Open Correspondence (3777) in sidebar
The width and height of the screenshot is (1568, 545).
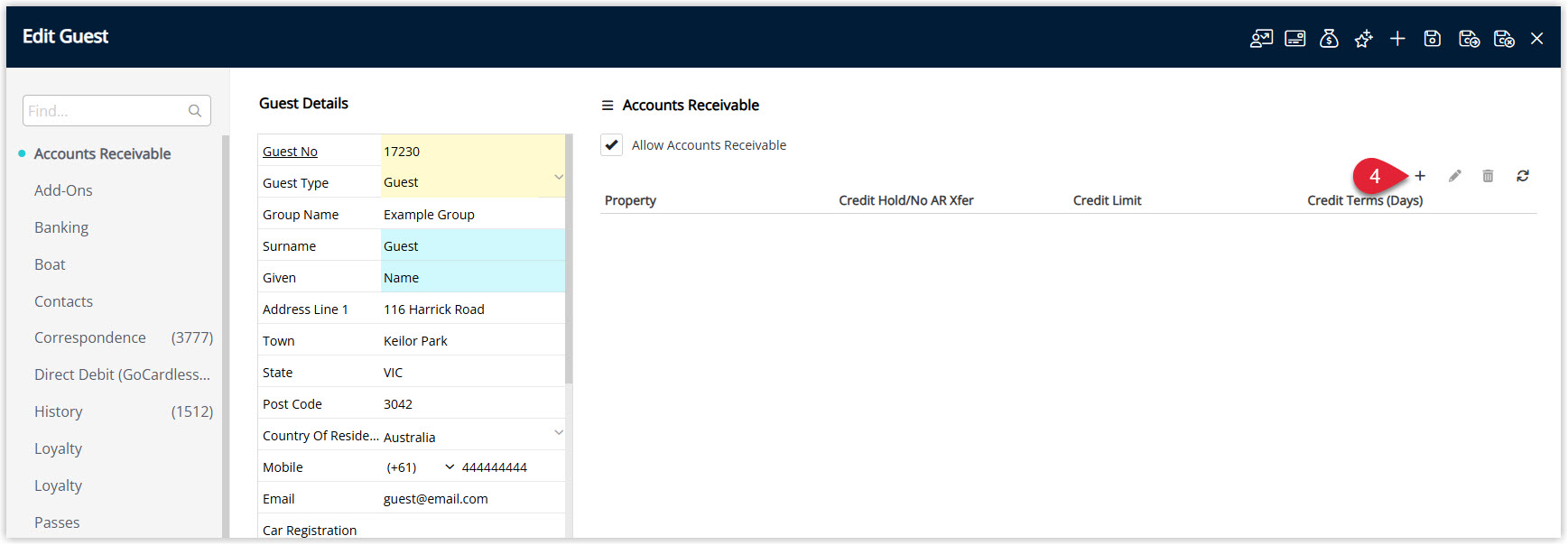coord(124,337)
